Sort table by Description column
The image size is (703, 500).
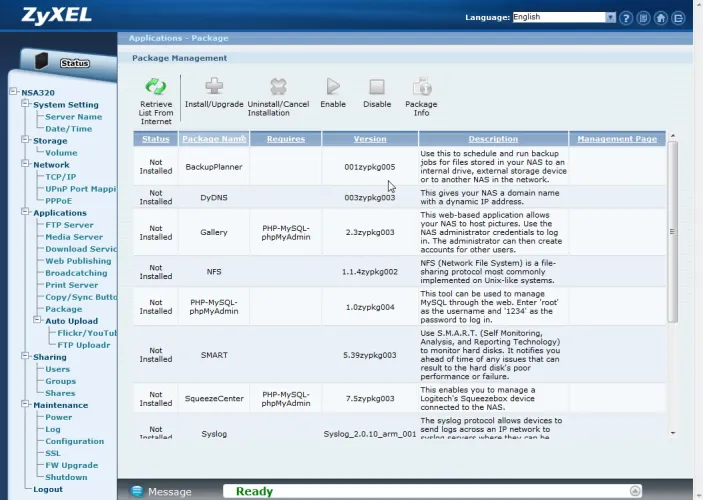point(493,139)
